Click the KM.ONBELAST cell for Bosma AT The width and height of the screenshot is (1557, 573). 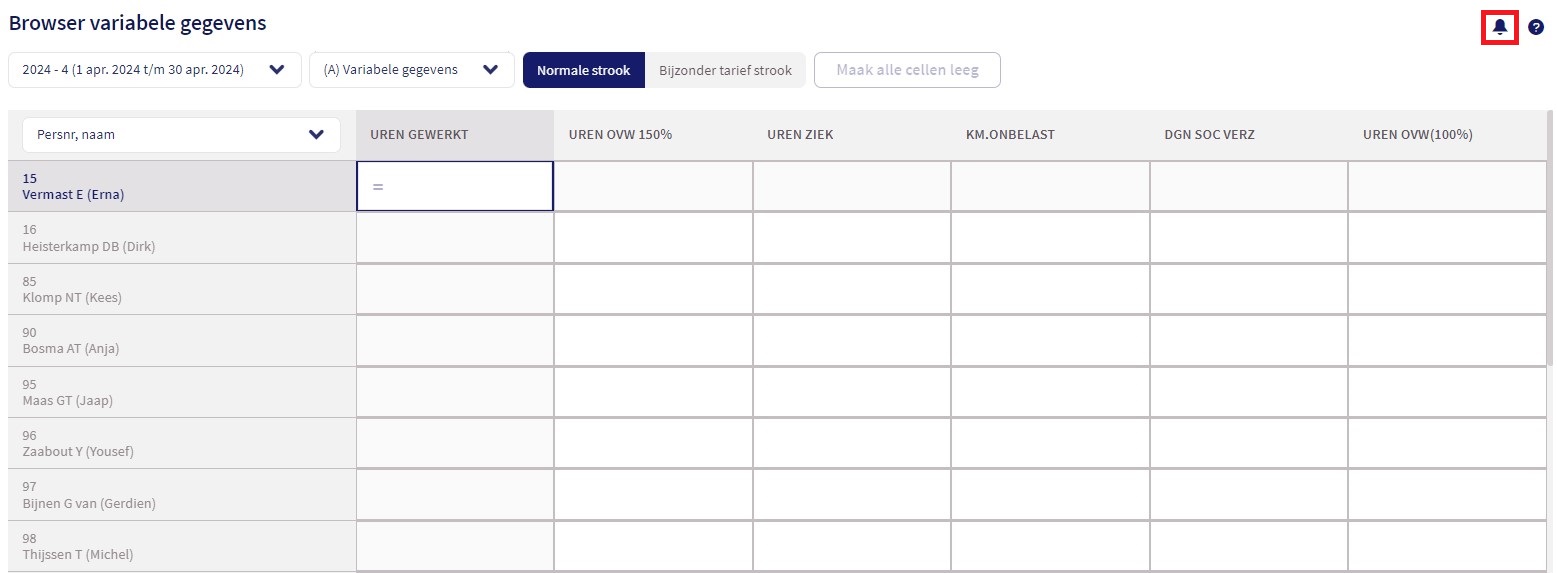point(1050,341)
